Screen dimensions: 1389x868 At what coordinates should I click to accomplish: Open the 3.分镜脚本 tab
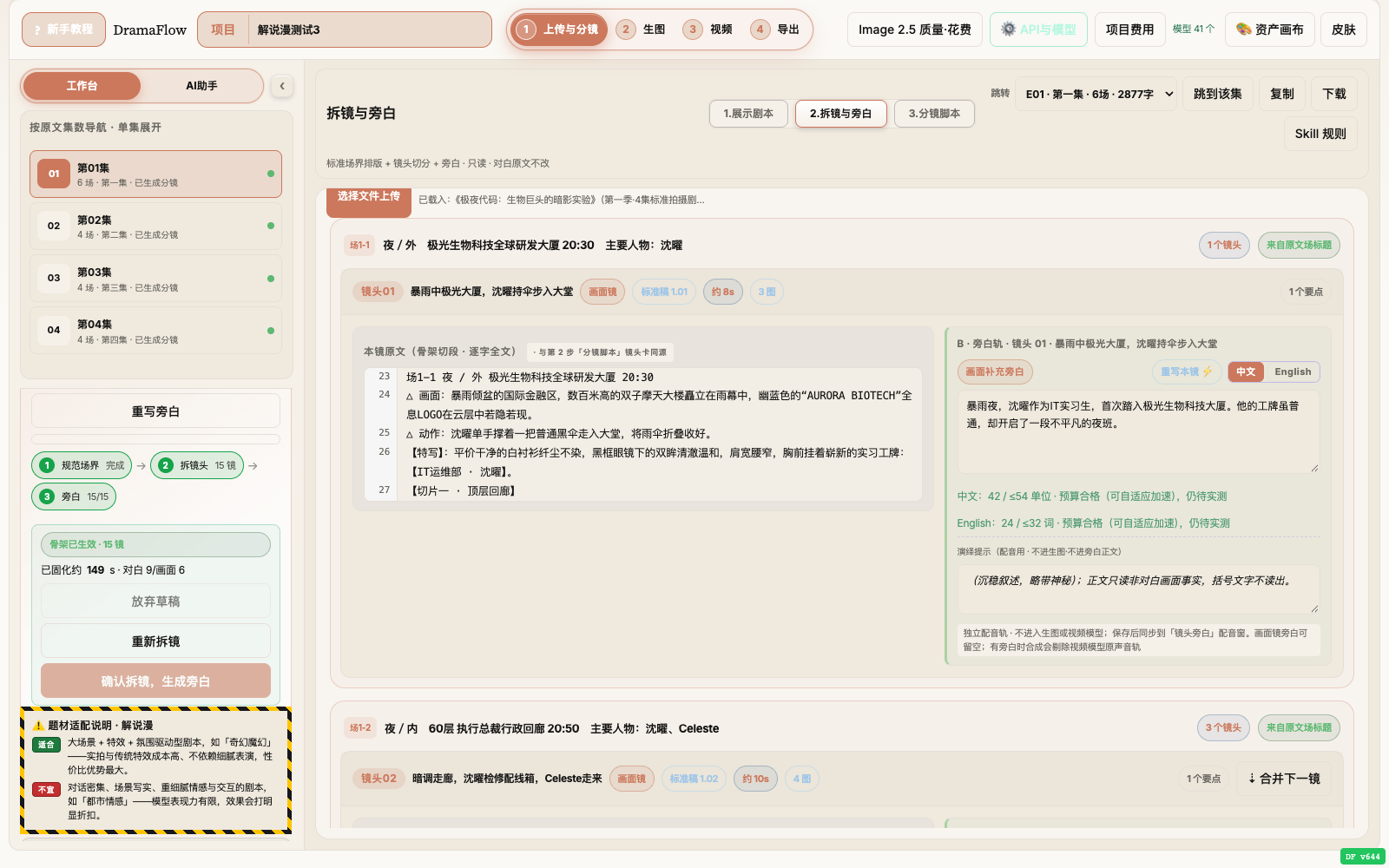tap(934, 114)
